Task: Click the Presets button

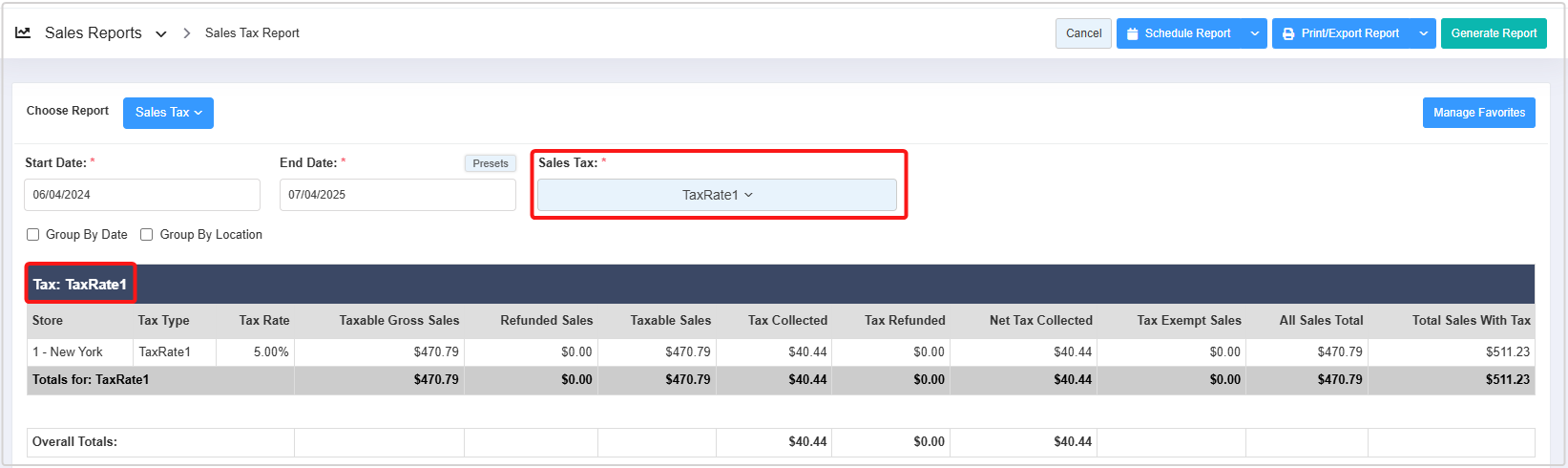Action: [491, 163]
